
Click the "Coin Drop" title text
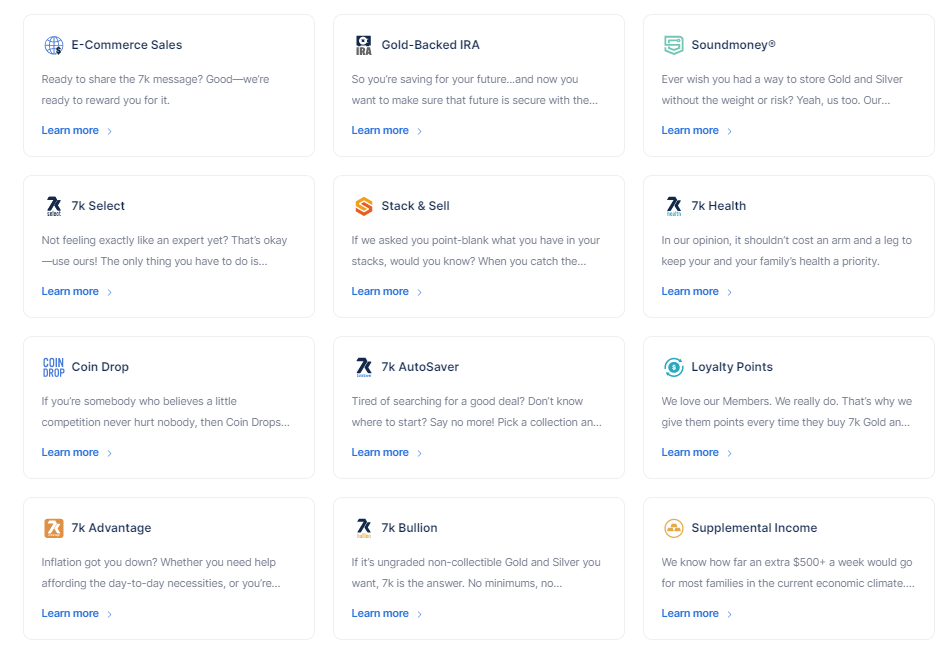pos(100,367)
